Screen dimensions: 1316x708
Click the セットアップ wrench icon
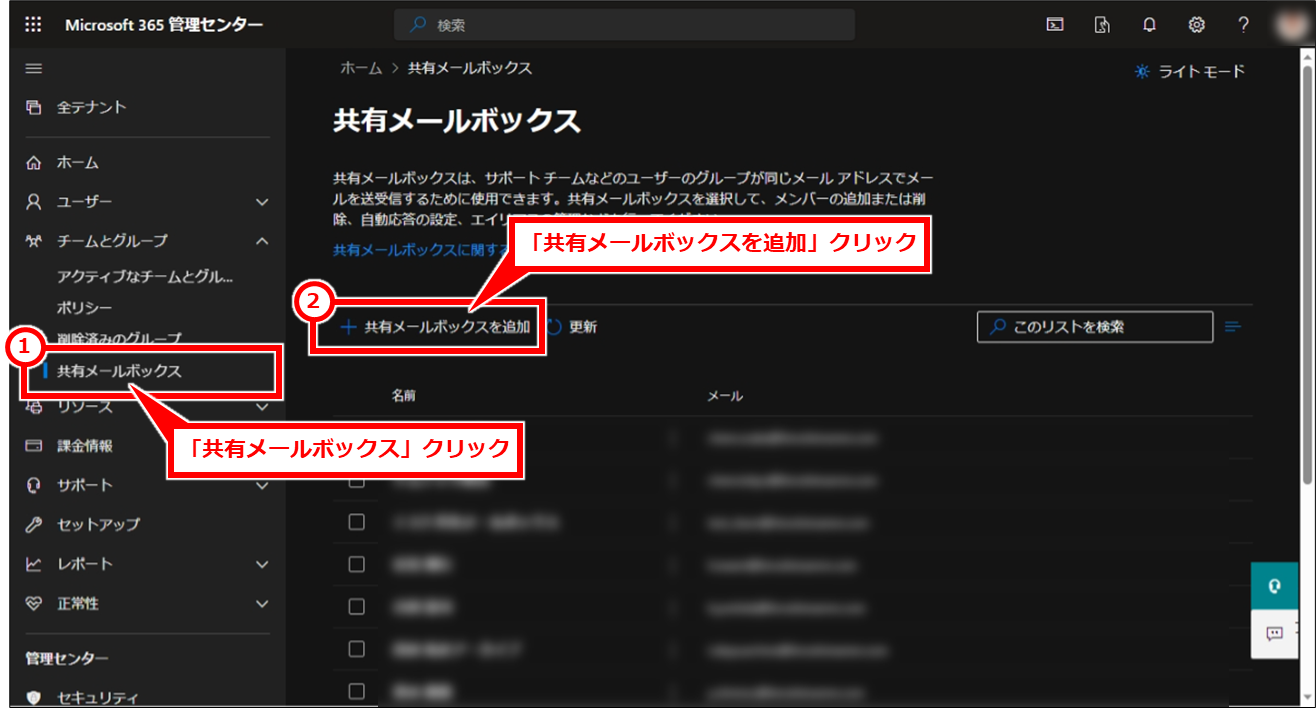[x=34, y=524]
